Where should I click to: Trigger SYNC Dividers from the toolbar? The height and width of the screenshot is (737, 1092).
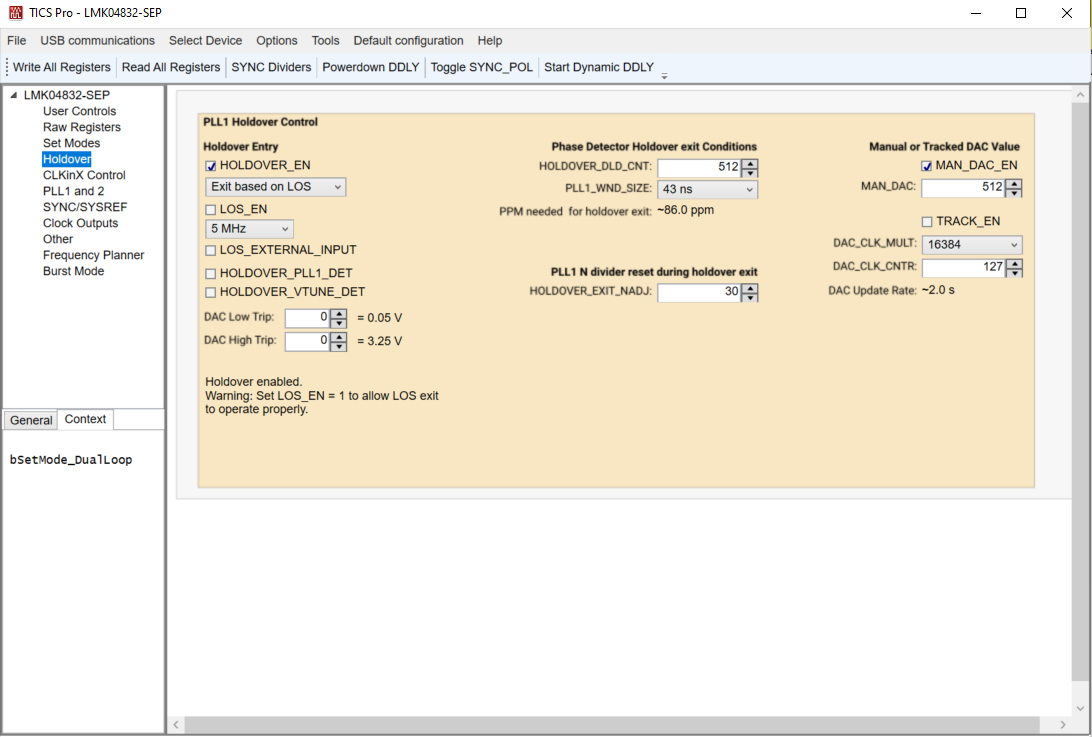tap(271, 67)
